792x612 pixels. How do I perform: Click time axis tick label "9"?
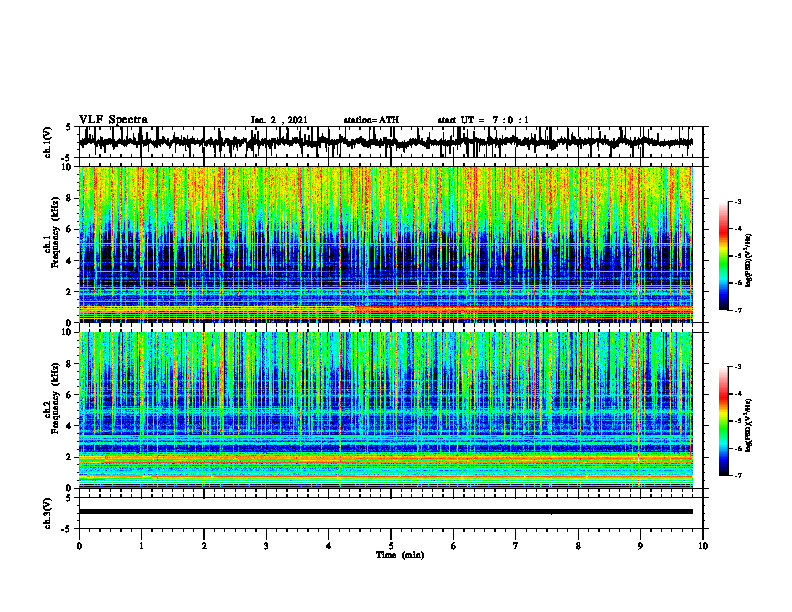click(x=640, y=546)
